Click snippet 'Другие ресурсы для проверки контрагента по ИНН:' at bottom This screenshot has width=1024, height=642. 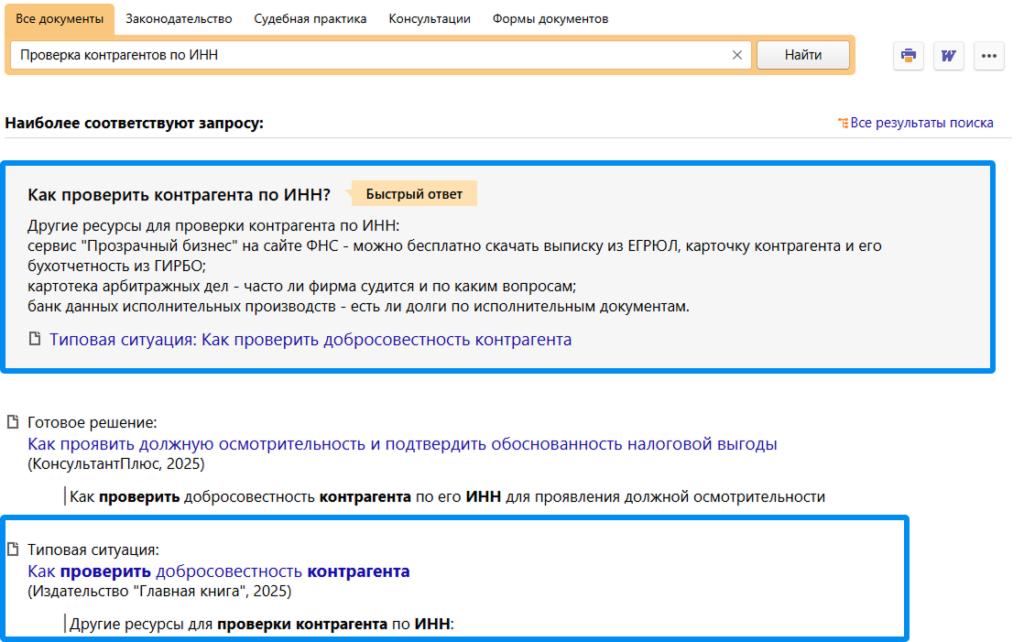tap(262, 624)
